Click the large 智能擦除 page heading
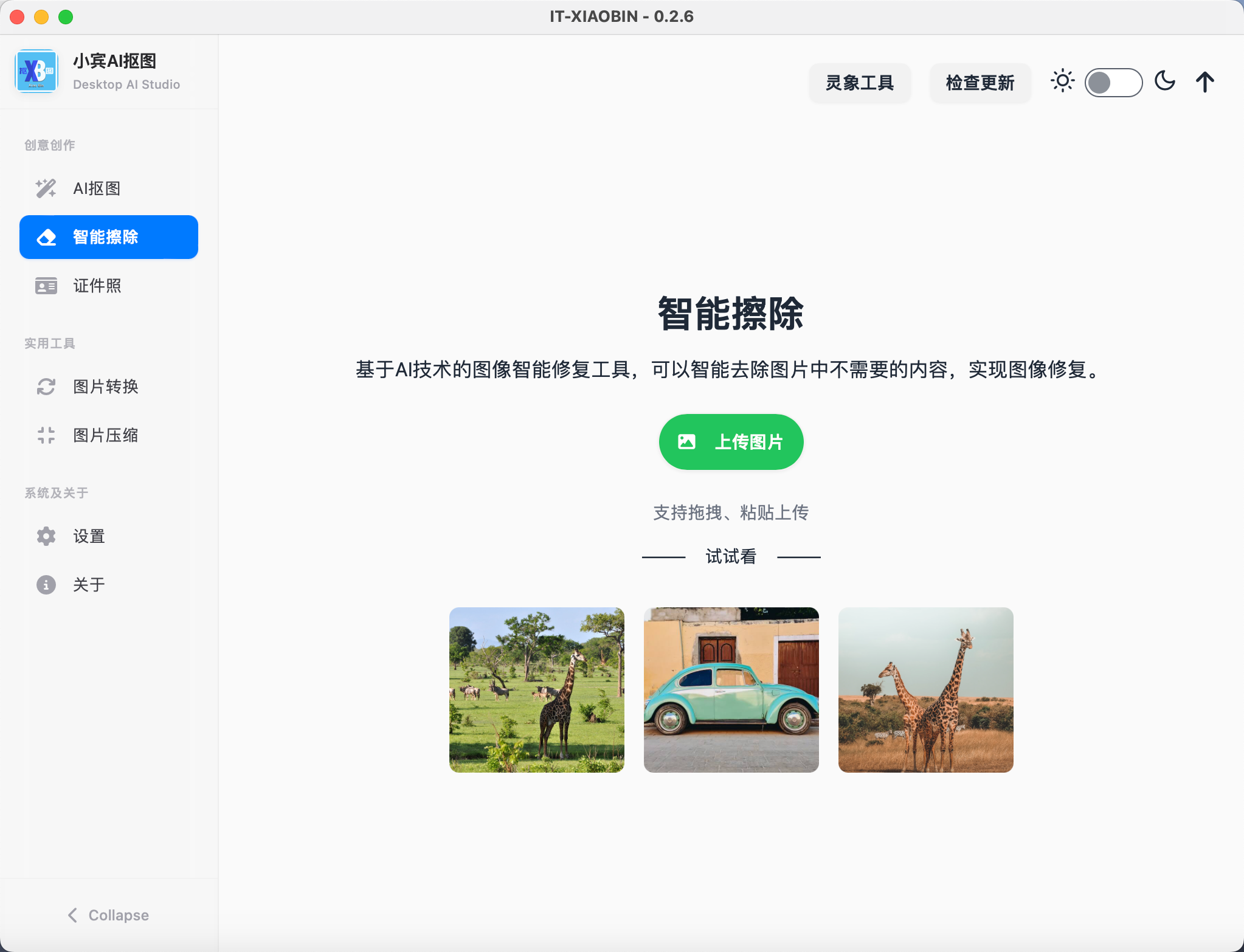Image resolution: width=1244 pixels, height=952 pixels. (x=731, y=314)
